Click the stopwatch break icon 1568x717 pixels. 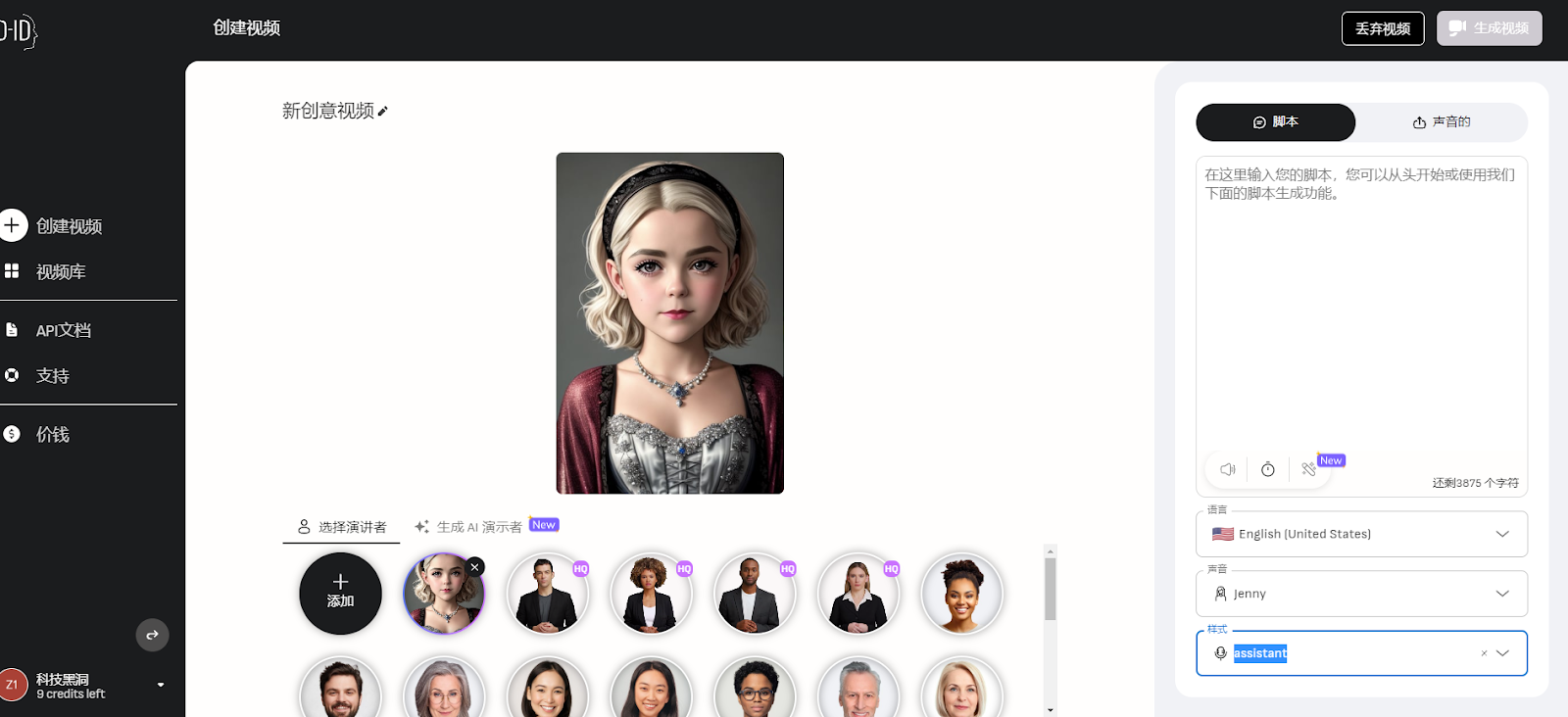point(1268,469)
